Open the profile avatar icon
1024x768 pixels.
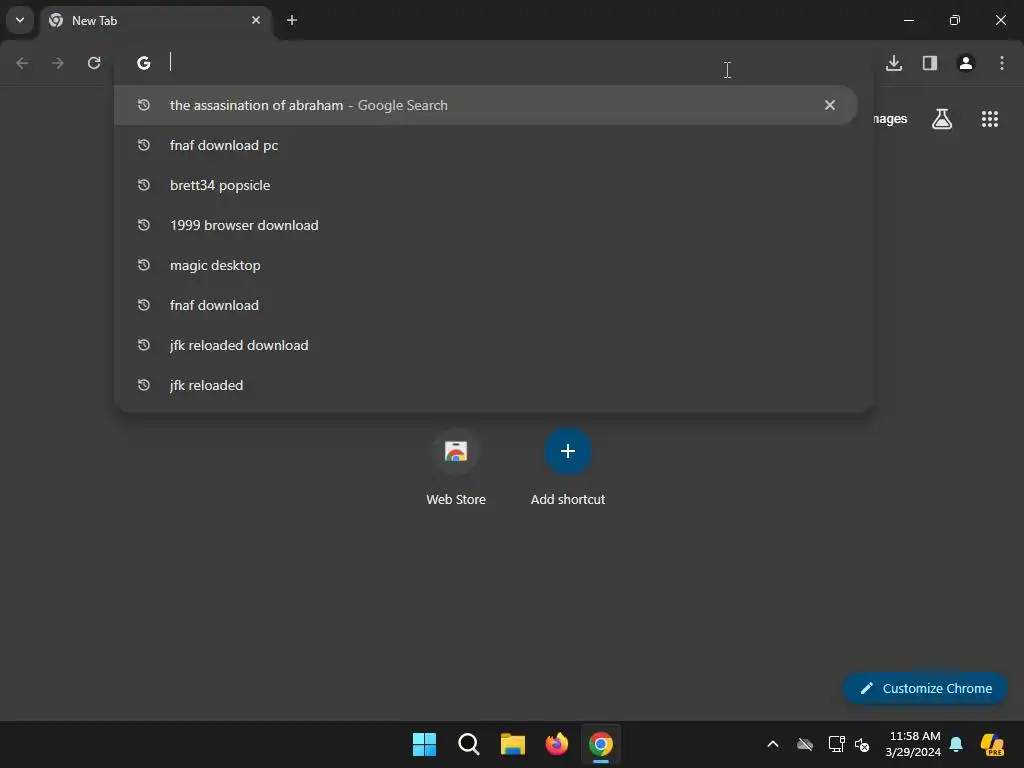(966, 63)
